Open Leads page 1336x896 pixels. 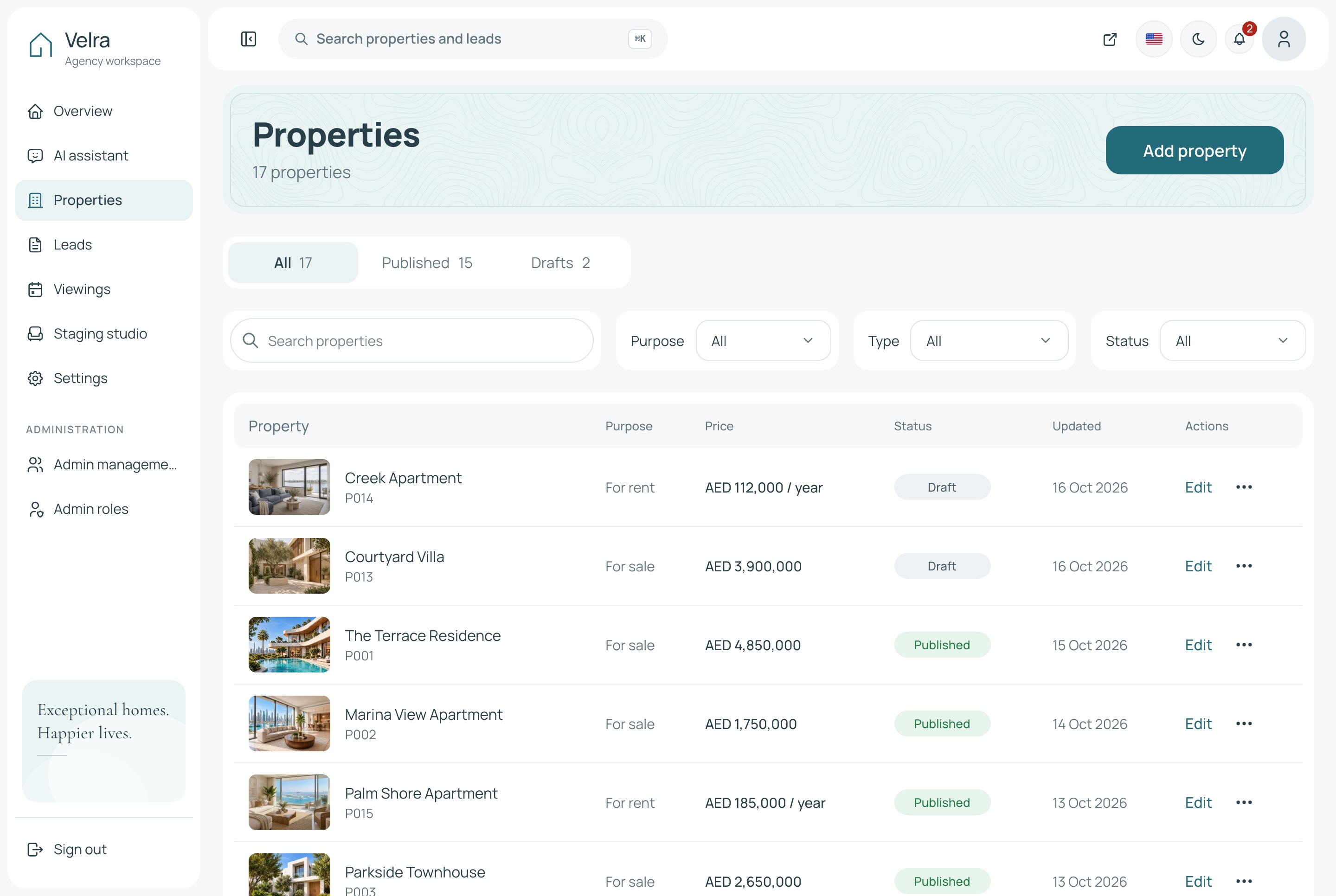point(104,244)
